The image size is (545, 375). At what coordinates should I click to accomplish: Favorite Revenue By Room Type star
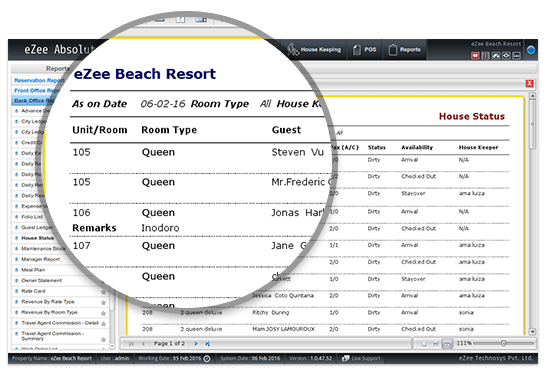click(103, 313)
